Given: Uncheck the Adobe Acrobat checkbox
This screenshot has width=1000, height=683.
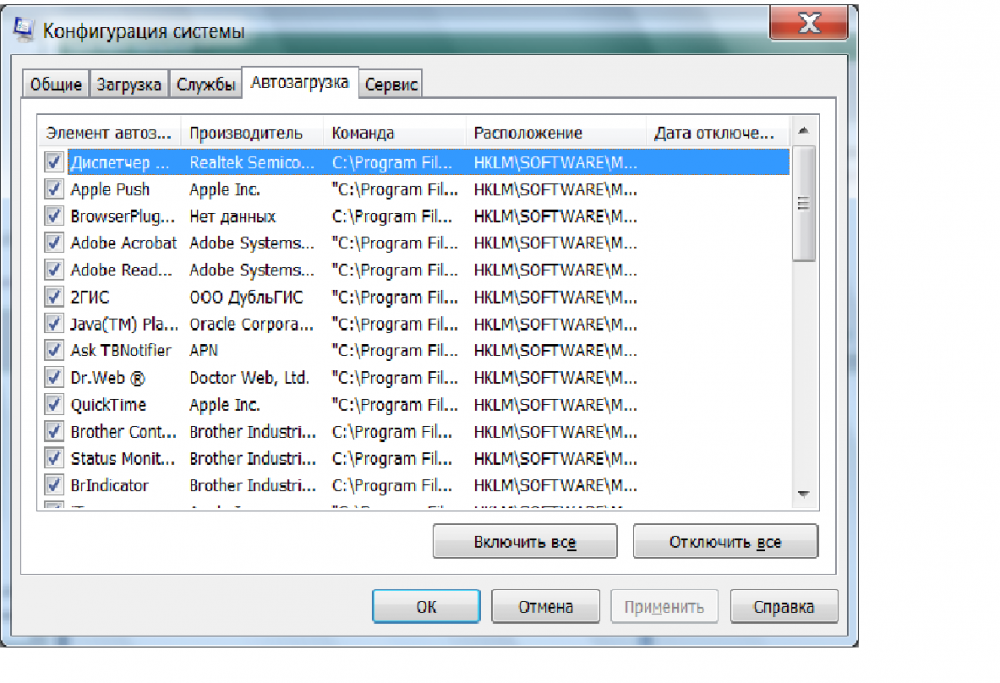Looking at the screenshot, I should coord(54,242).
